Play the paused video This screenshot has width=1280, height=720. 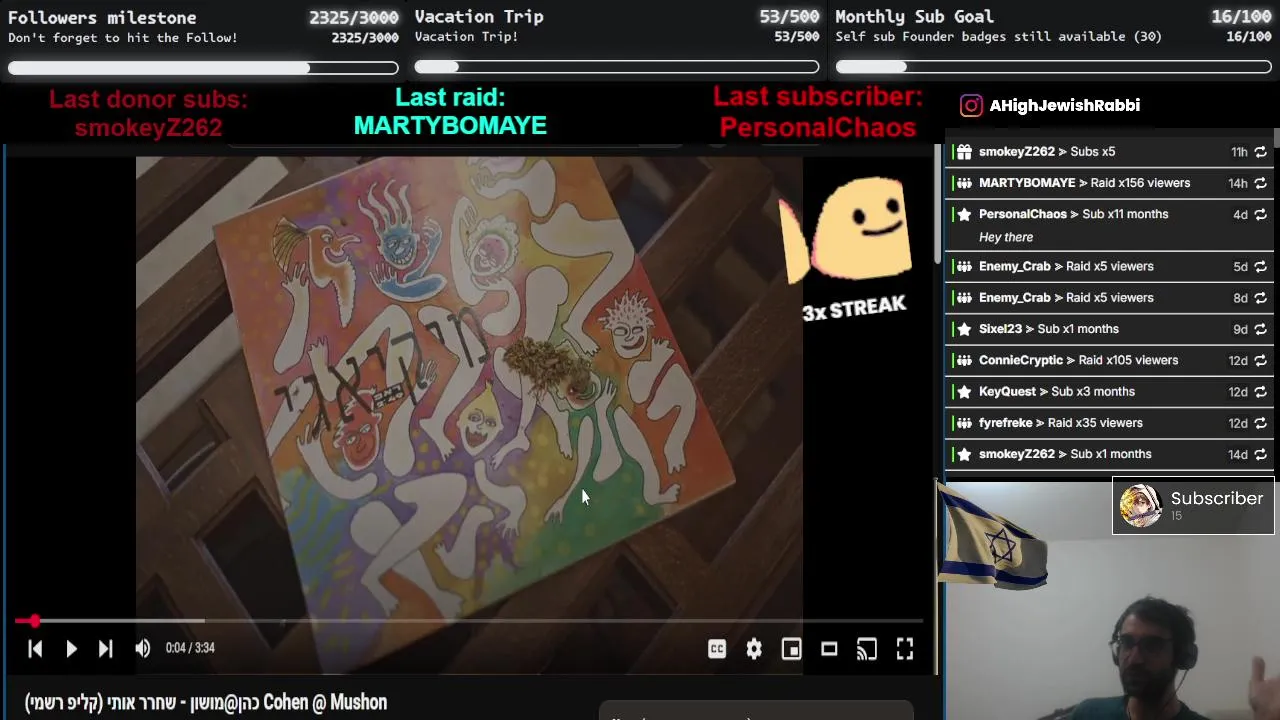point(71,649)
